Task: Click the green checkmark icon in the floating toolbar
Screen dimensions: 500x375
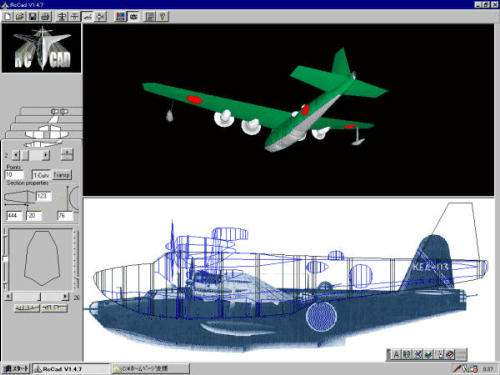Action: 429,354
